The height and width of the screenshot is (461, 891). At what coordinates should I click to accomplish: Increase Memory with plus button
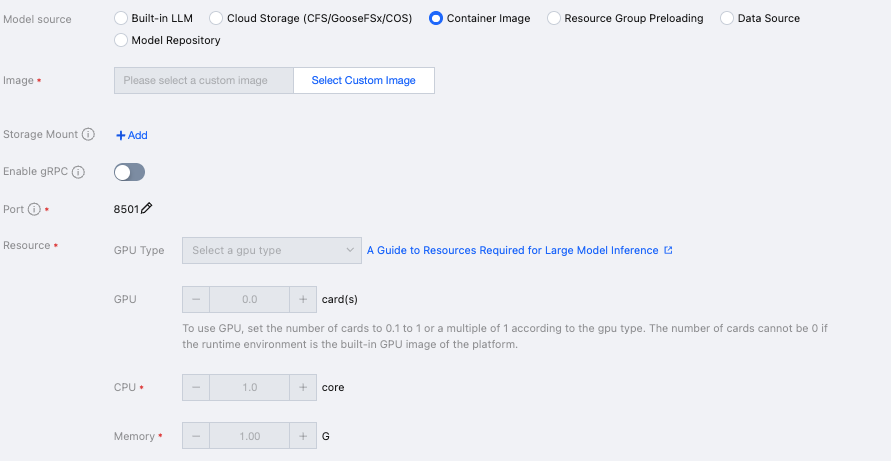302,436
